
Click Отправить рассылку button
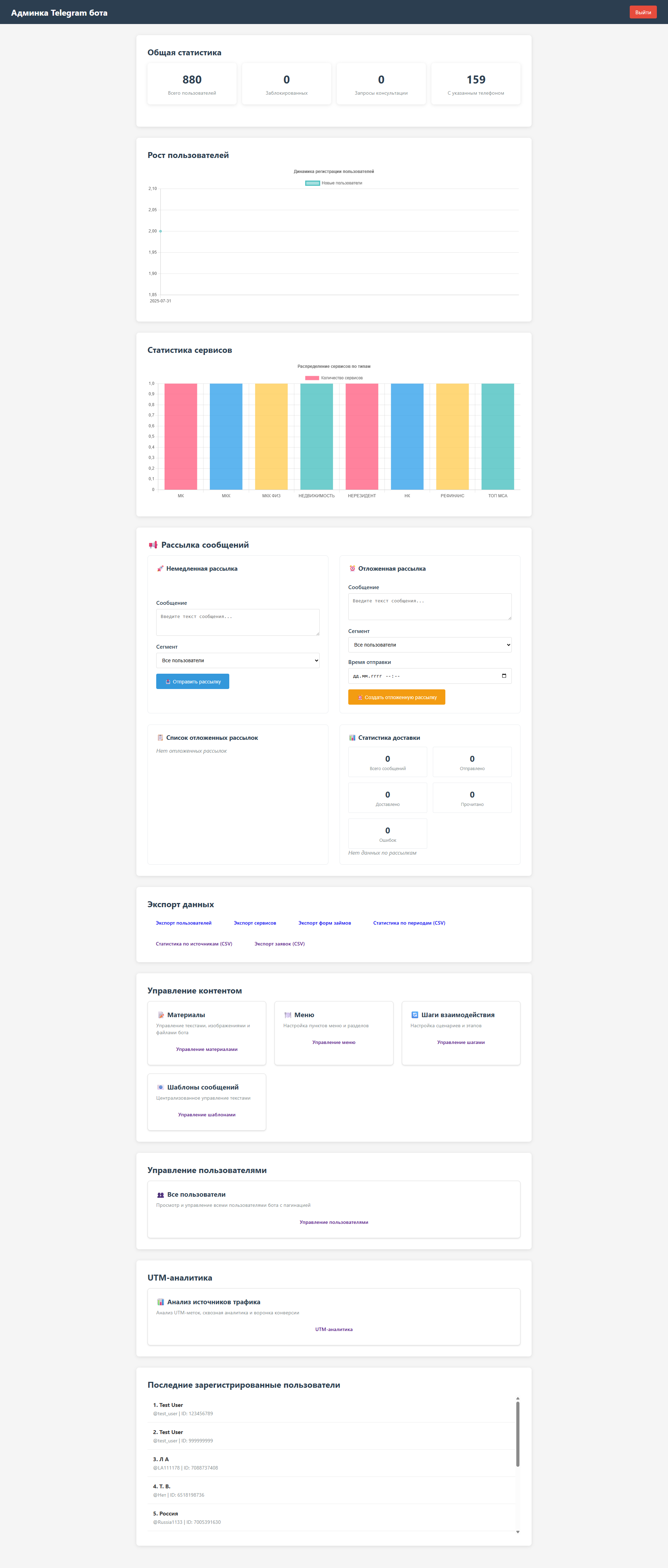(x=193, y=682)
